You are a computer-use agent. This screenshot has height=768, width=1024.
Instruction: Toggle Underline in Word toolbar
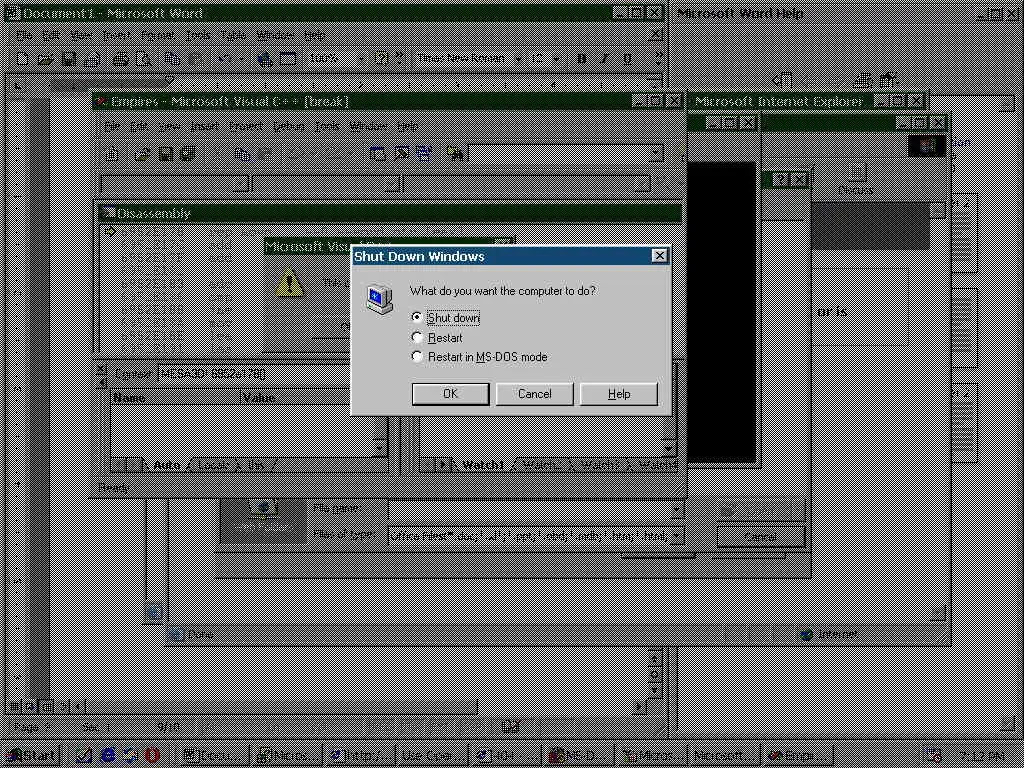(627, 59)
